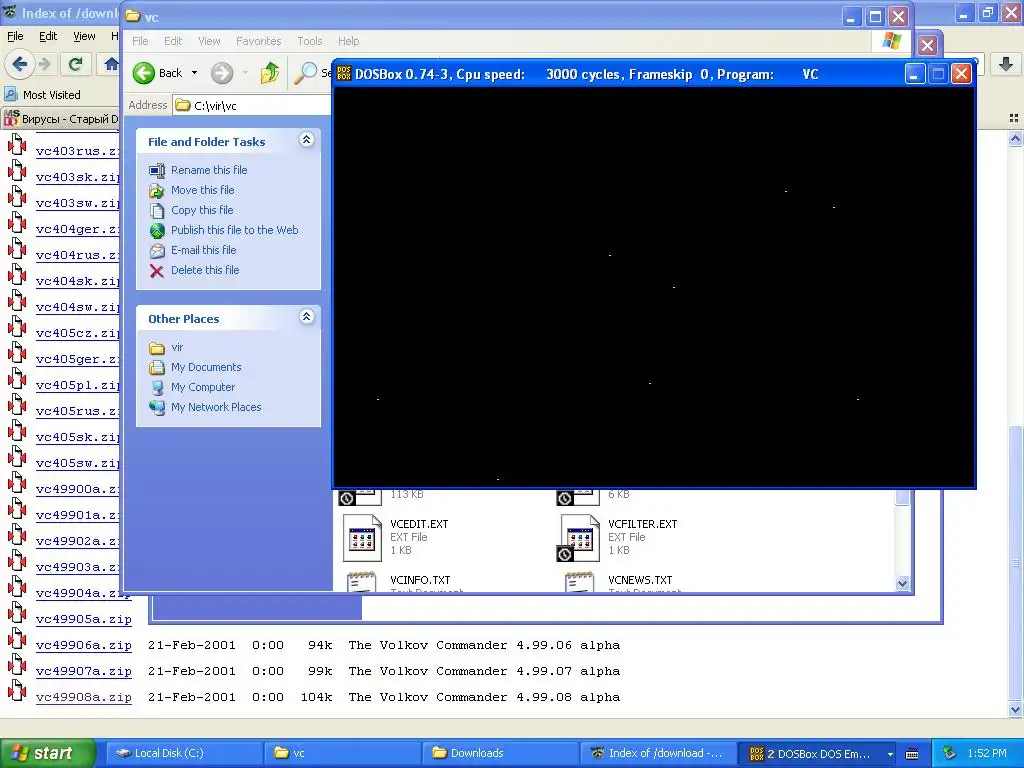
Task: Click vc405sw.zip archive icon
Action: point(17,456)
